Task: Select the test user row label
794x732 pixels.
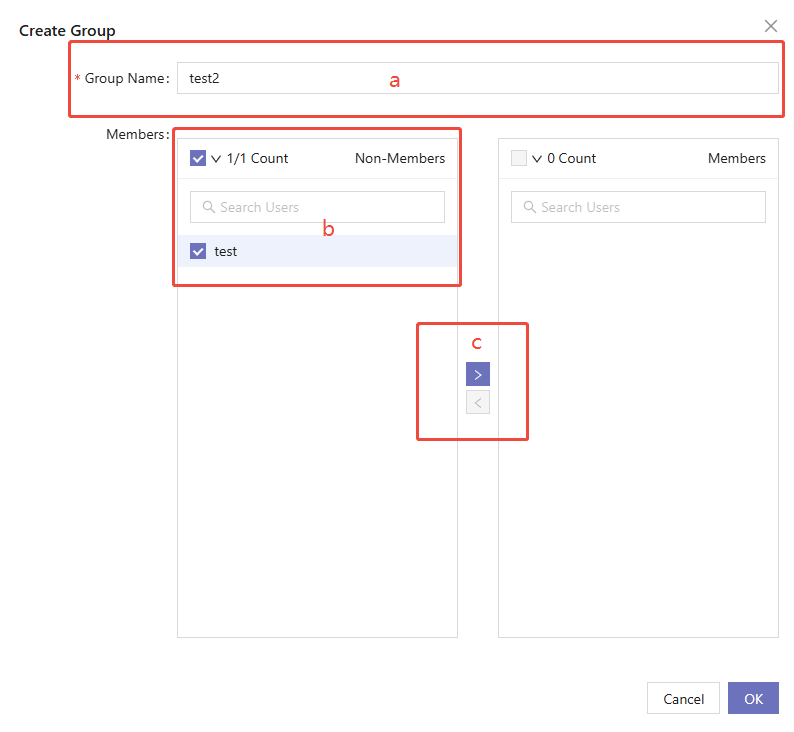Action: [x=226, y=251]
